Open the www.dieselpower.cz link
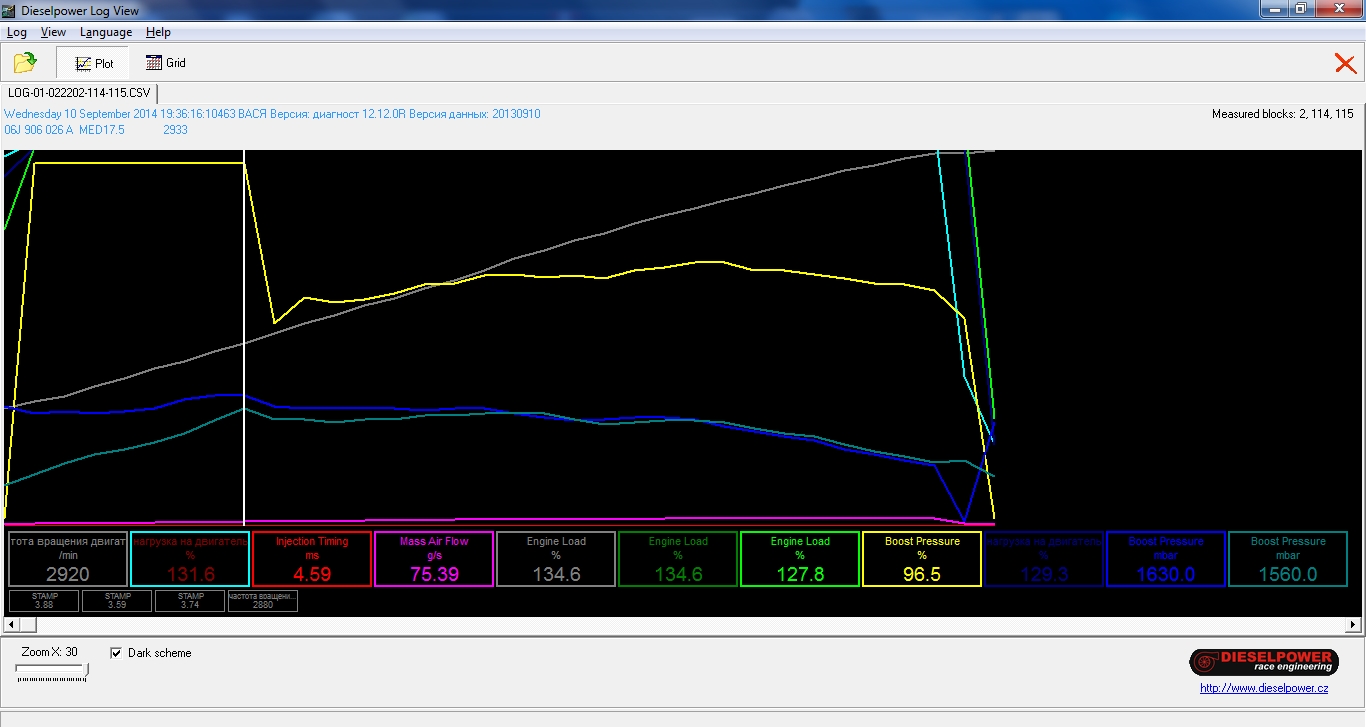This screenshot has width=1366, height=728. (1264, 688)
